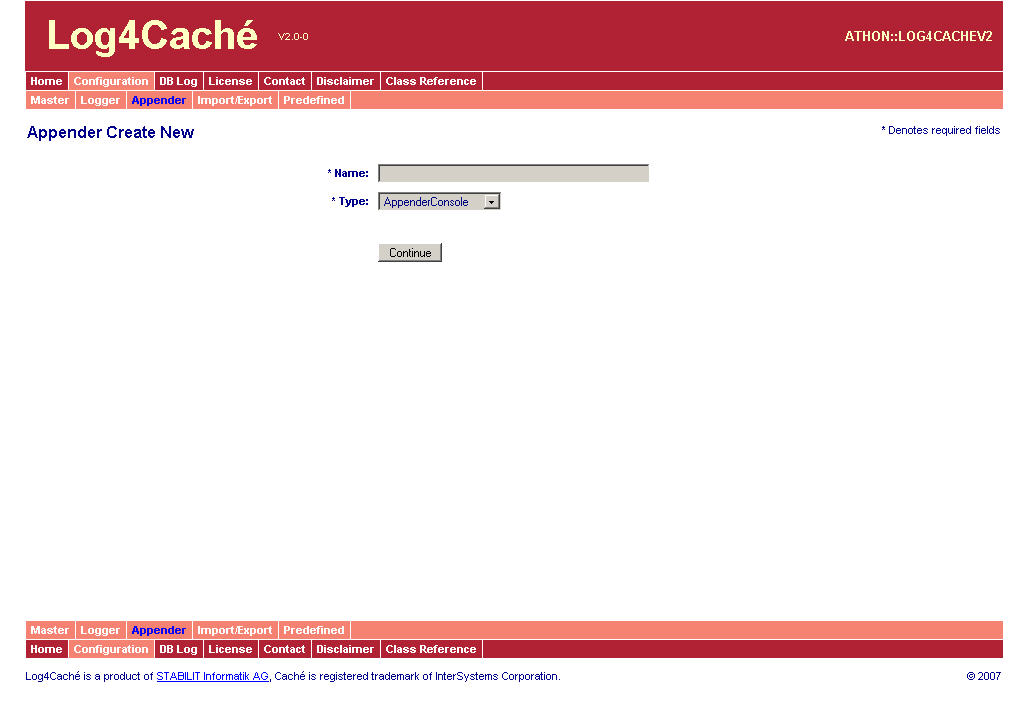Open Contact page from the top menu
Screen dimensions: 1029x712
tap(284, 81)
